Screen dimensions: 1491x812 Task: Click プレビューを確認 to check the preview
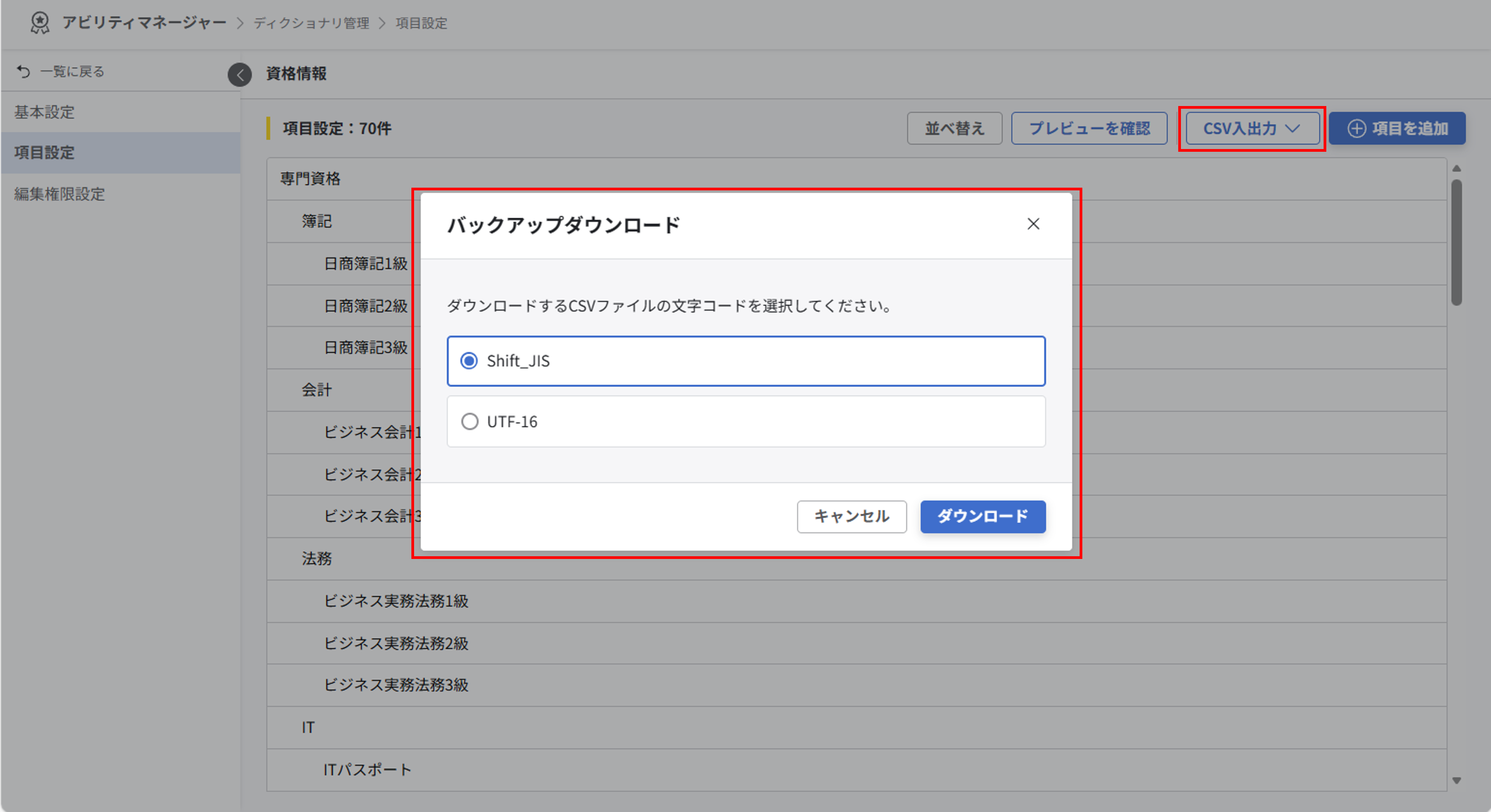pyautogui.click(x=1089, y=128)
